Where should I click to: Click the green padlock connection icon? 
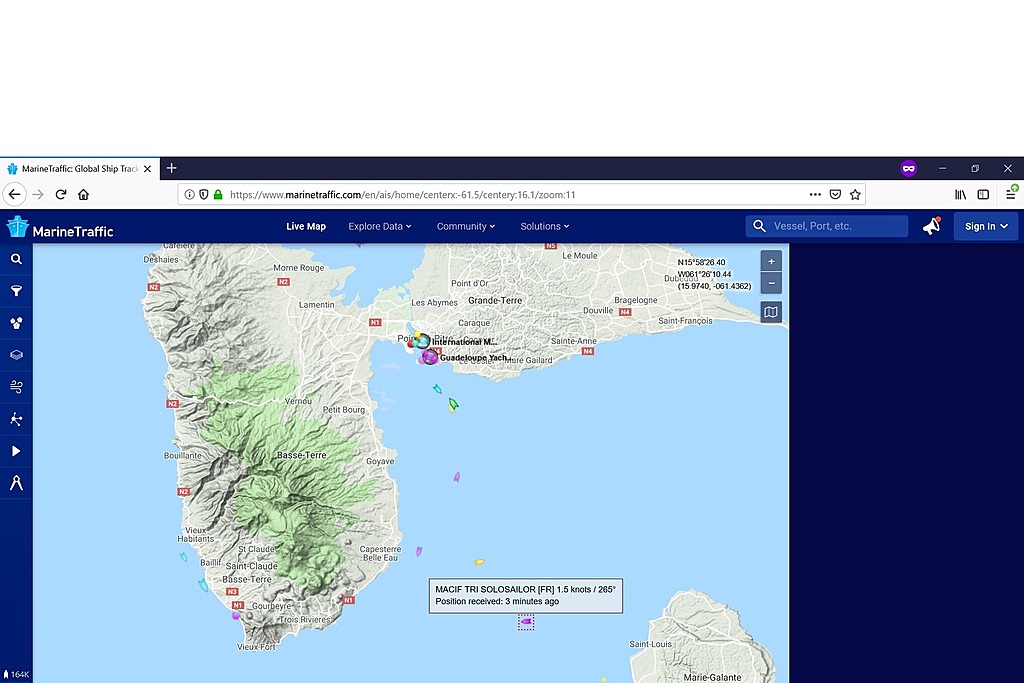click(x=218, y=195)
